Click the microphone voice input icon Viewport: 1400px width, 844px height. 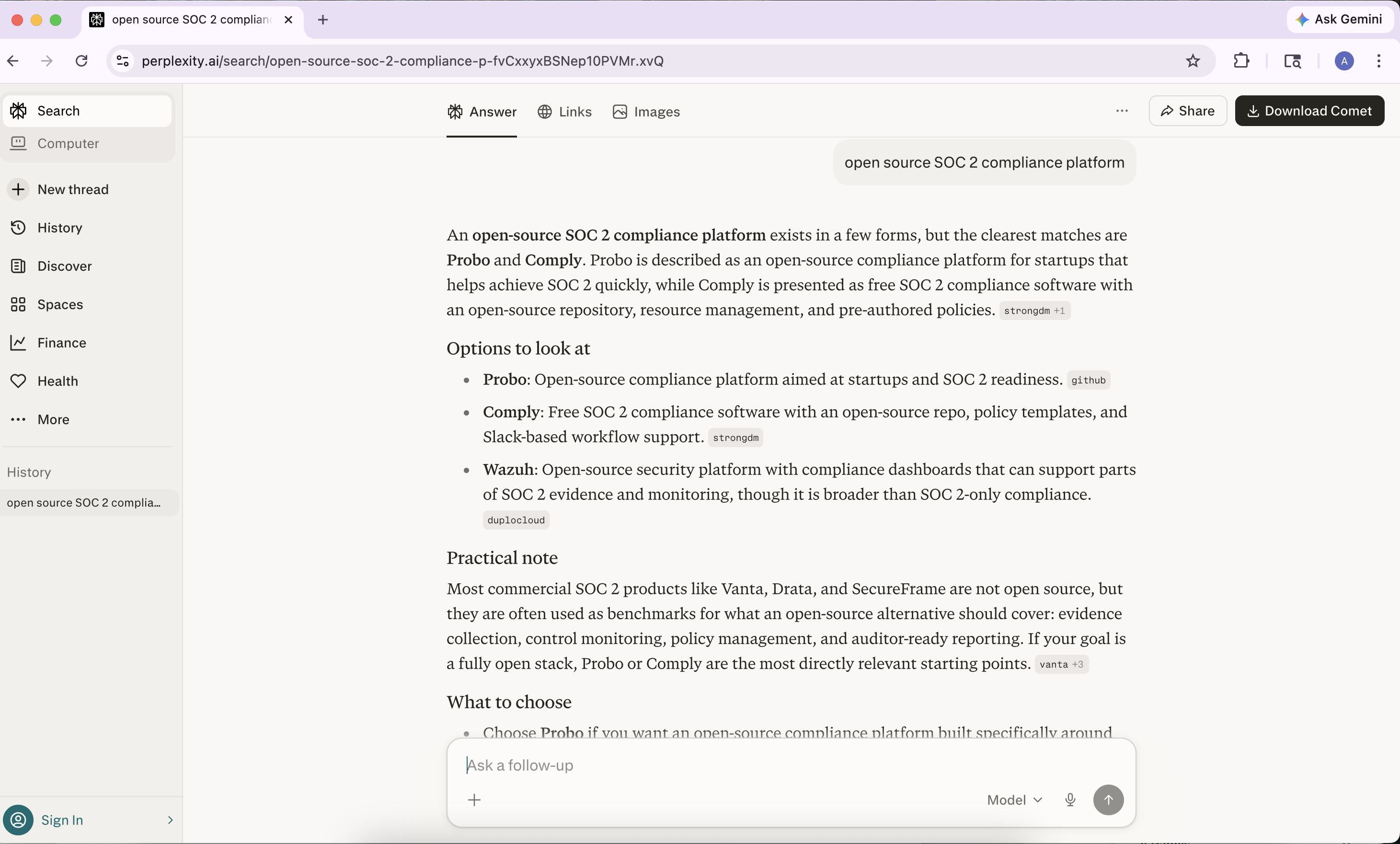click(x=1070, y=800)
